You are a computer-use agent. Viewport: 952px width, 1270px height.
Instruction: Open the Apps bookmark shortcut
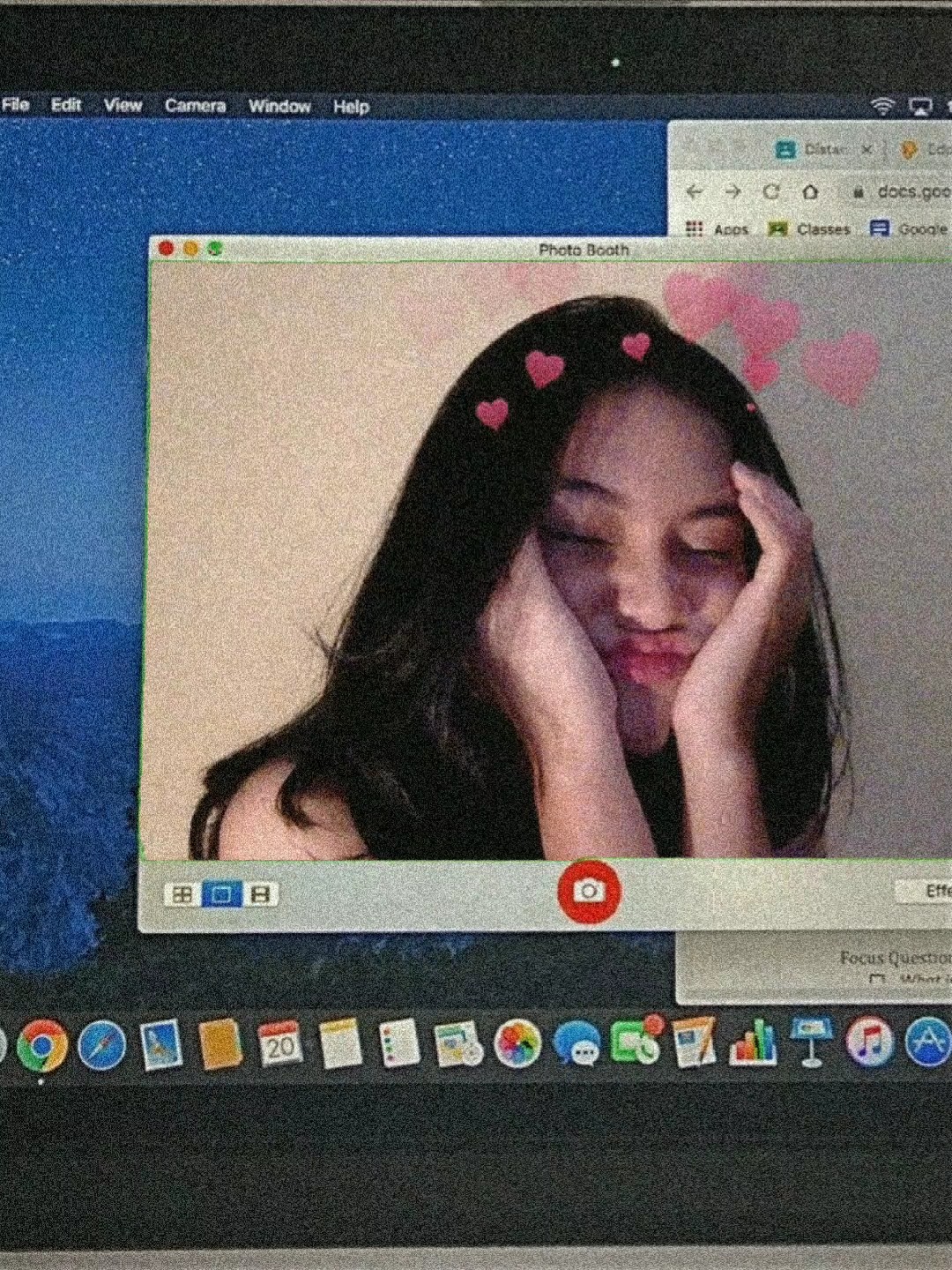point(718,229)
